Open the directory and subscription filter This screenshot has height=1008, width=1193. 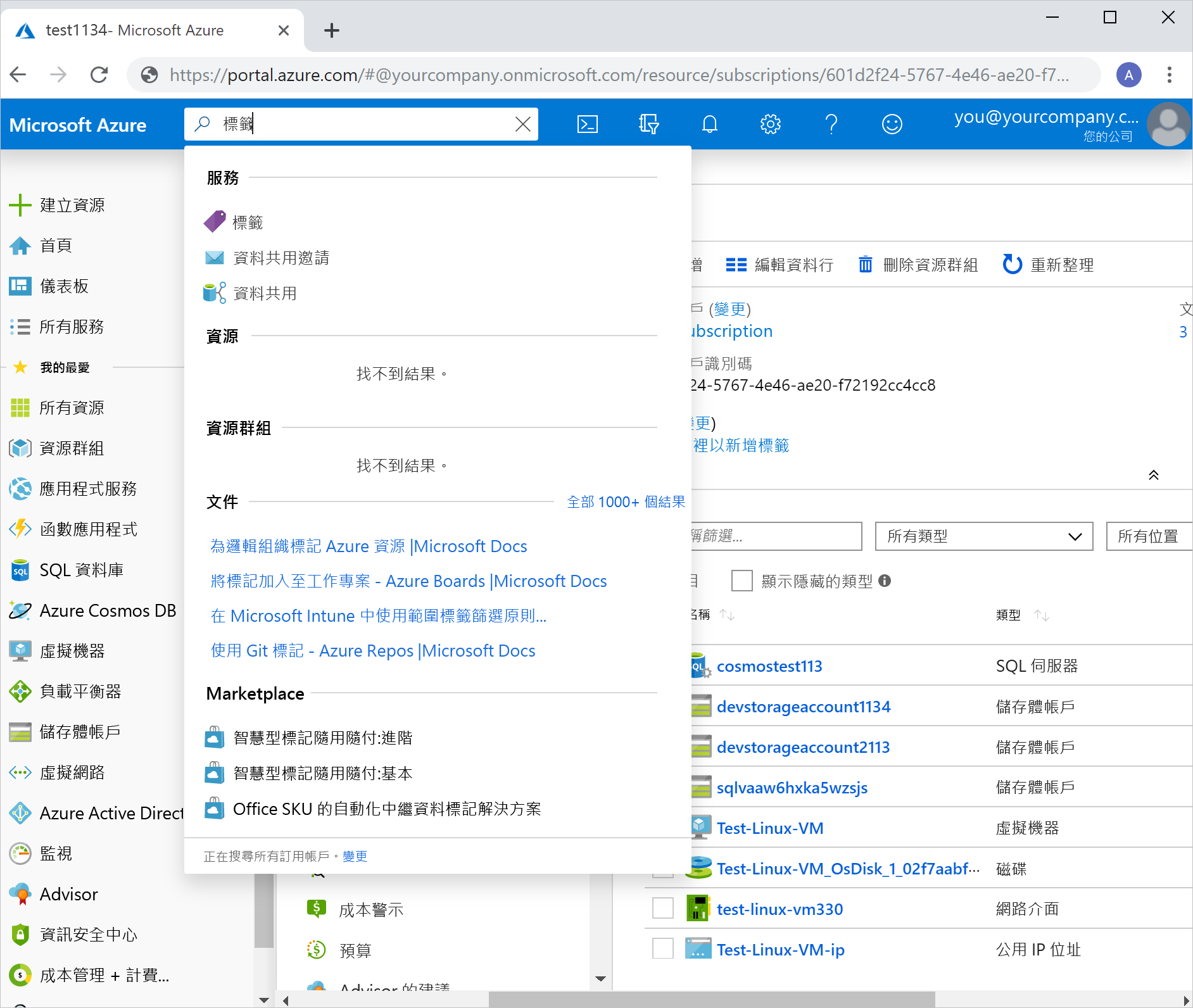click(x=648, y=124)
